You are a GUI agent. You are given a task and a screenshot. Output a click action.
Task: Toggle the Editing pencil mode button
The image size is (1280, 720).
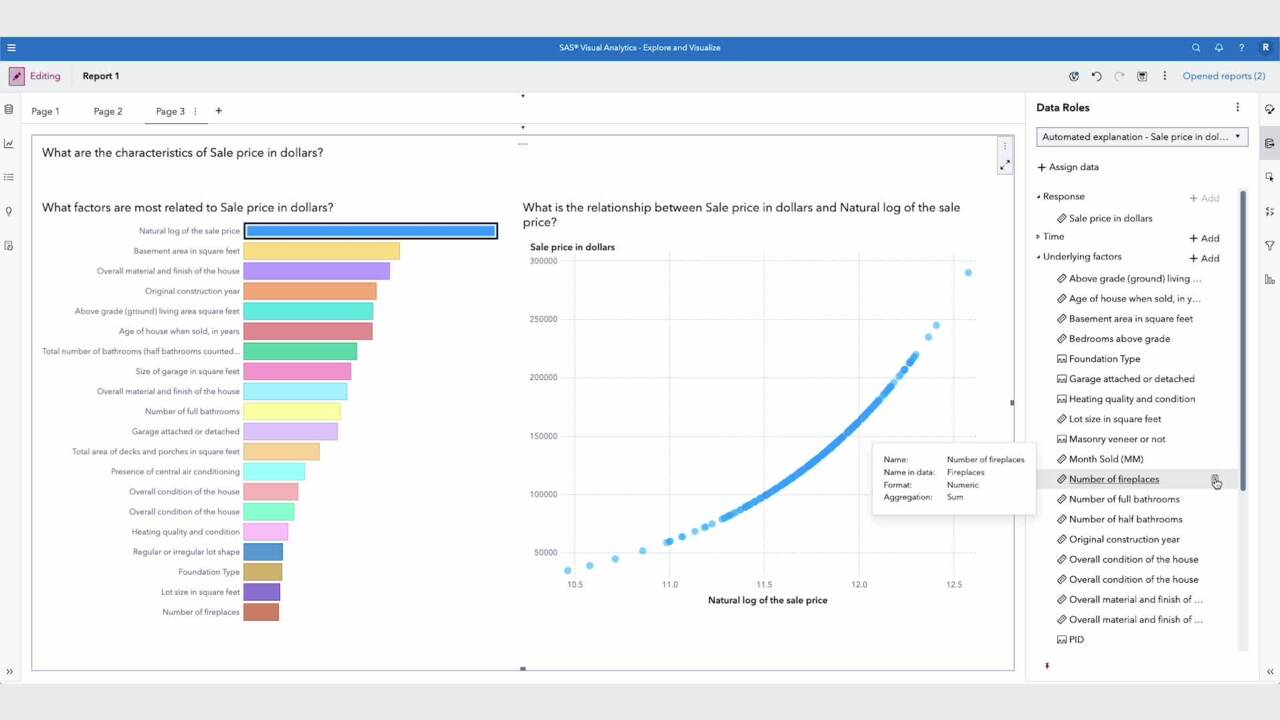pyautogui.click(x=17, y=76)
